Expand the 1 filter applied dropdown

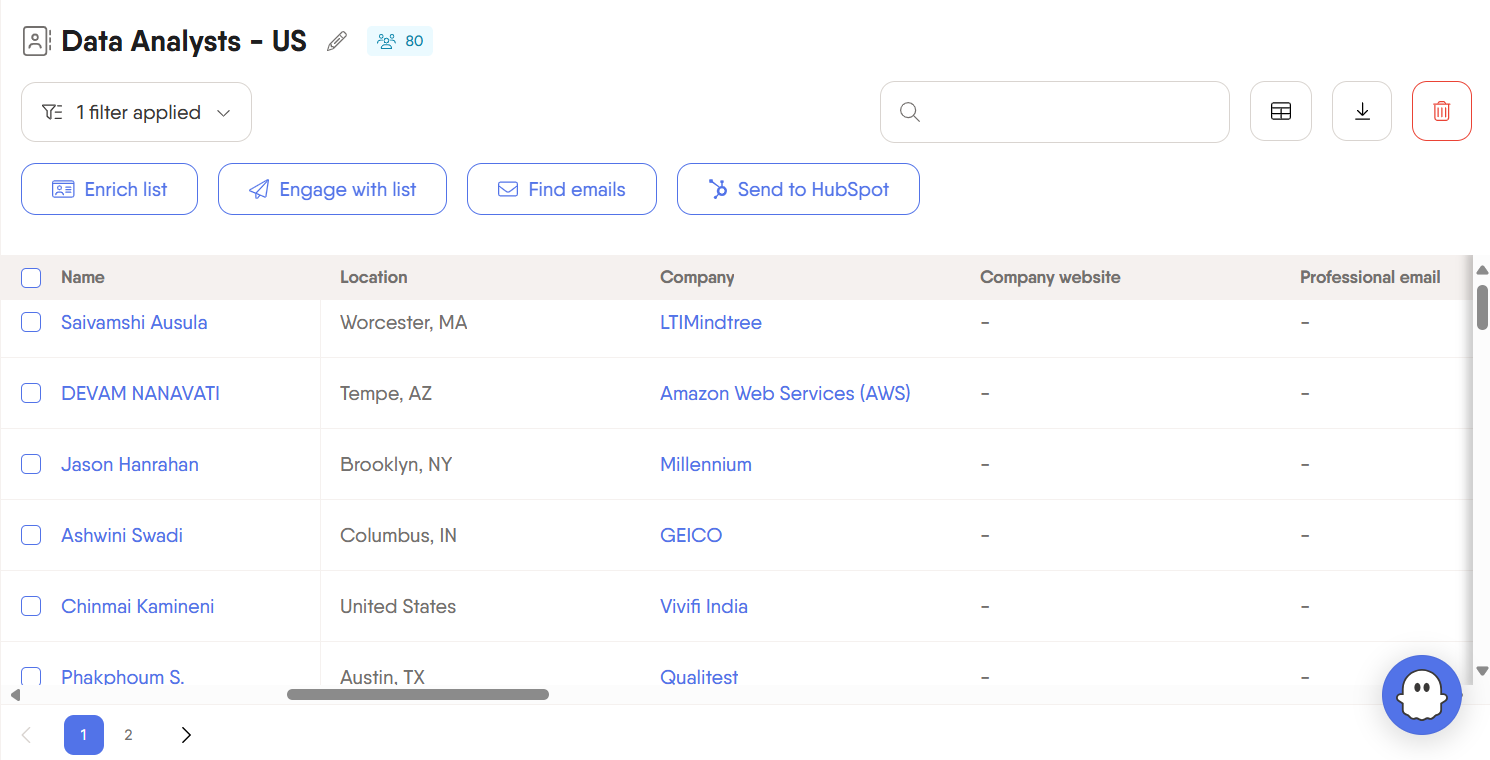[x=136, y=112]
